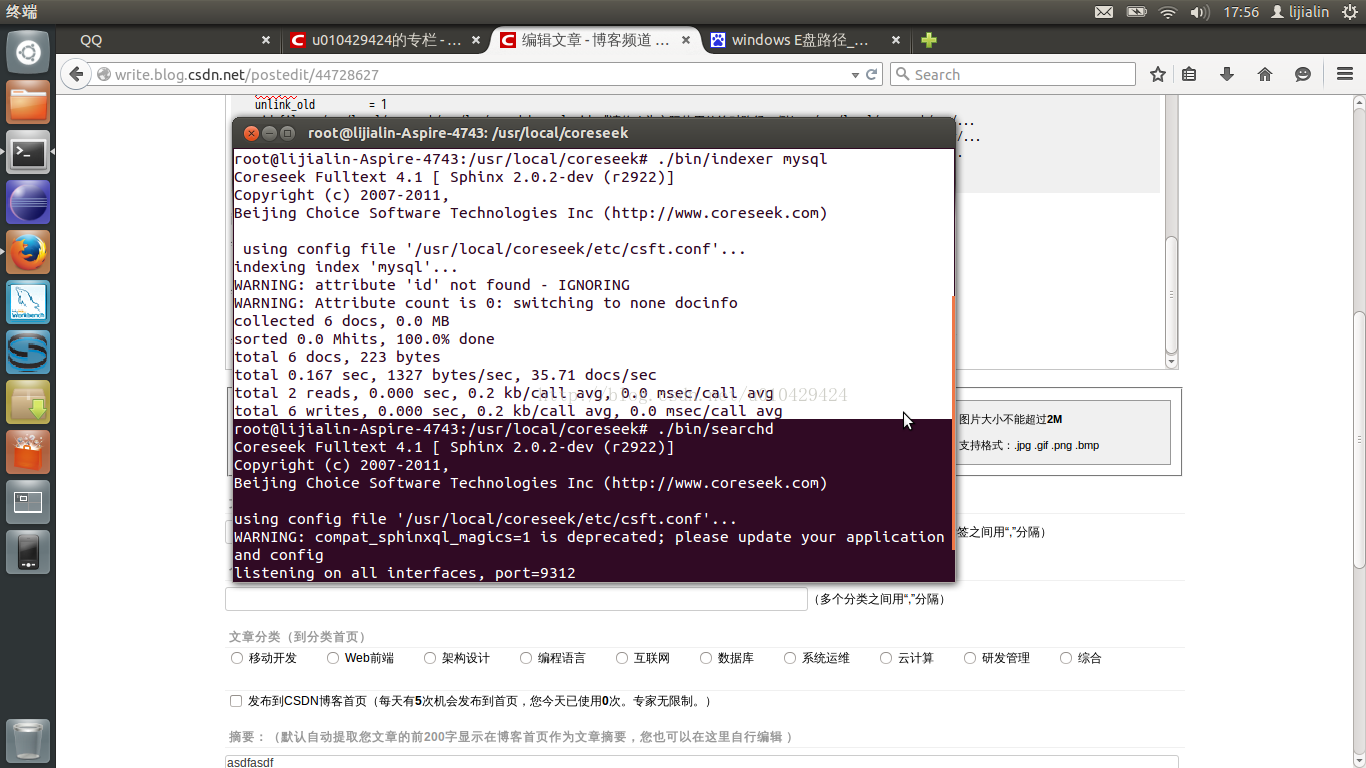Viewport: 1366px width, 768px height.
Task: Open the blue S application in launcher
Action: (28, 352)
